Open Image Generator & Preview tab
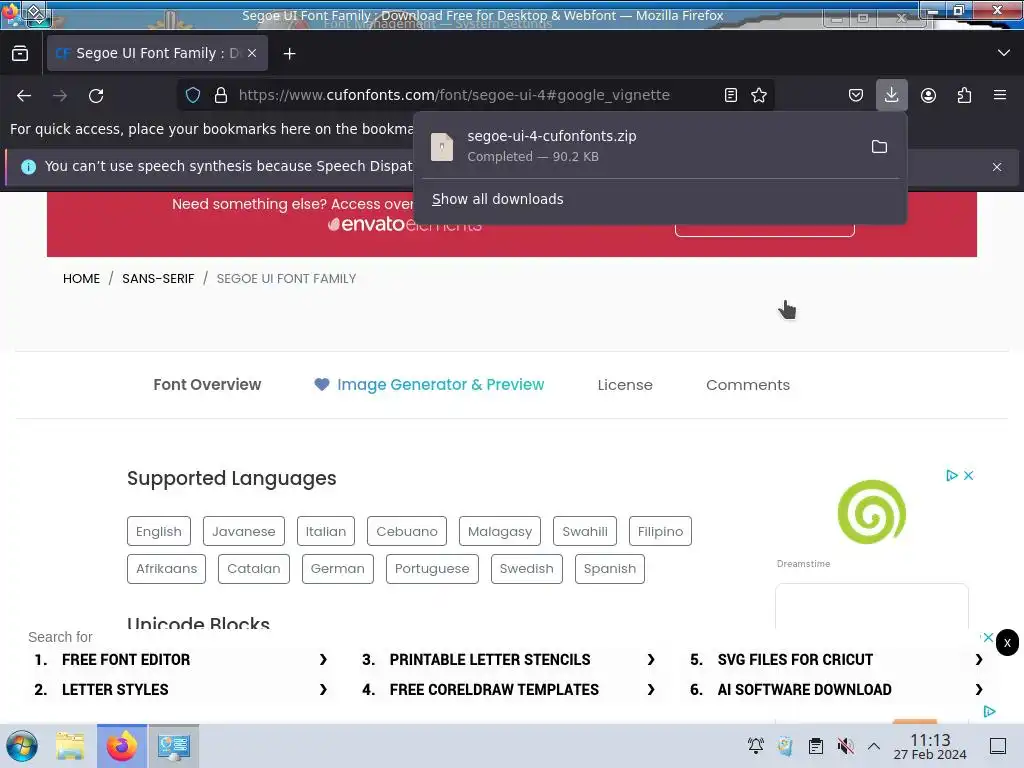1024x768 pixels. point(429,385)
